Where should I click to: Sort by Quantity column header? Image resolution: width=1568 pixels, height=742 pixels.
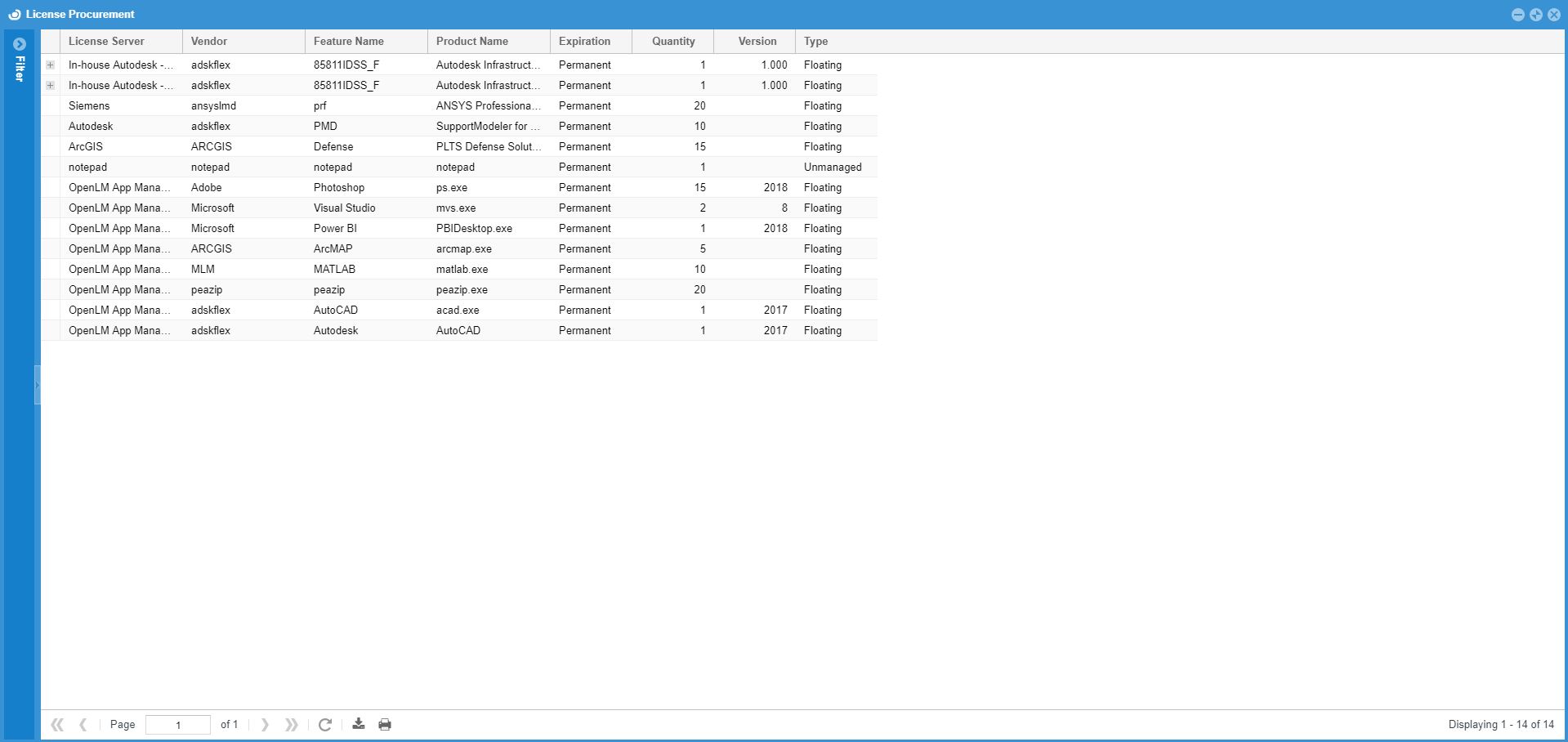tap(673, 42)
